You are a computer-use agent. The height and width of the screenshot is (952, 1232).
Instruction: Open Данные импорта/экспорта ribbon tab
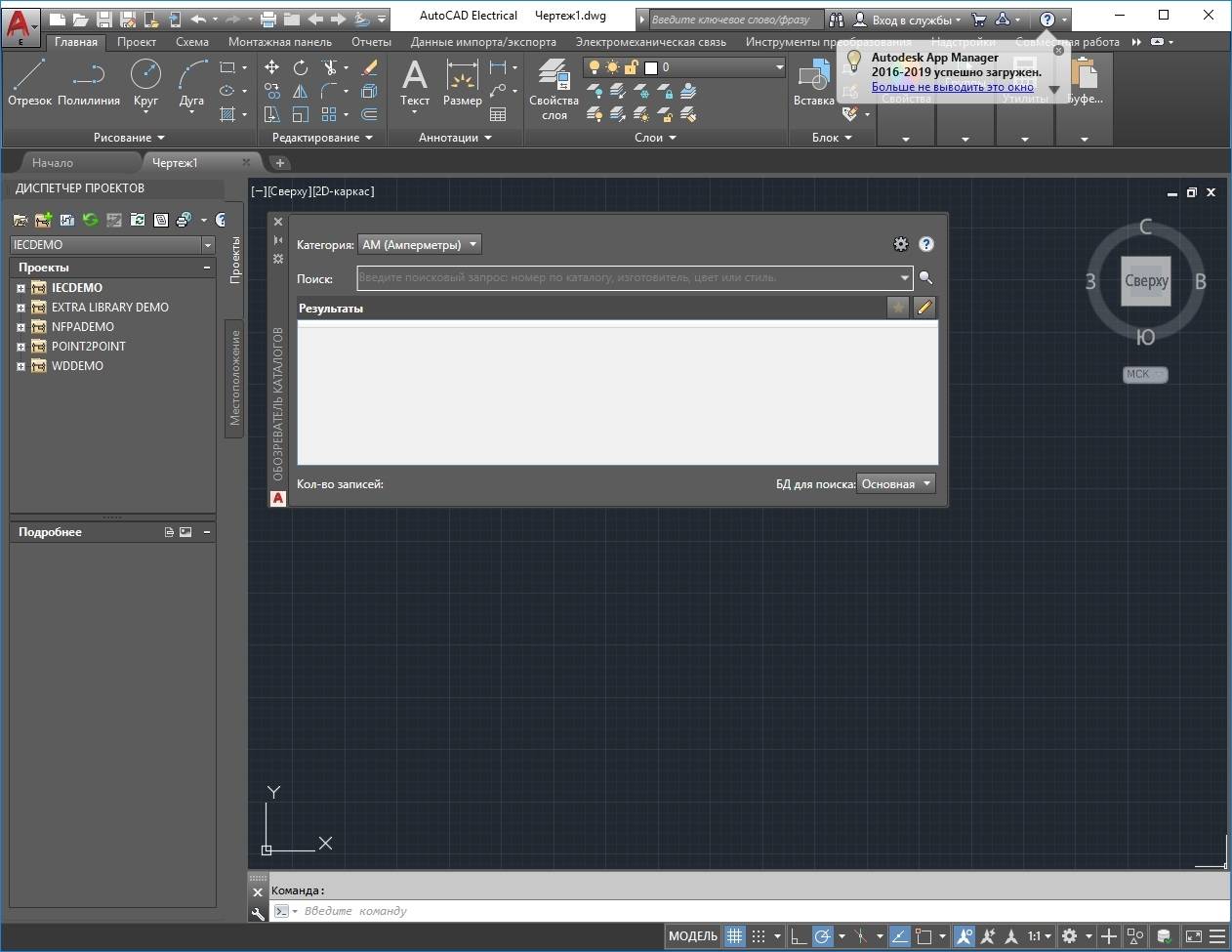coord(483,42)
